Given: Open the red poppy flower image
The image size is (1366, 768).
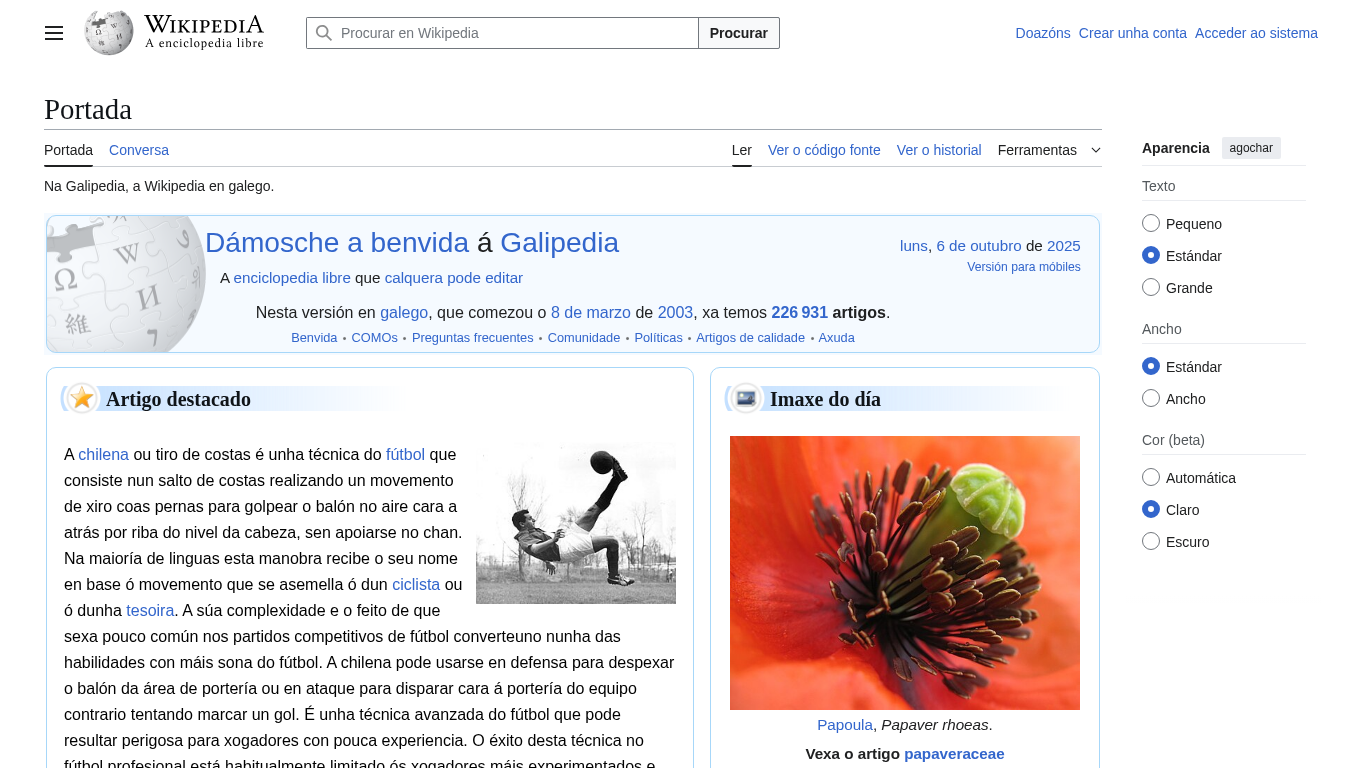Looking at the screenshot, I should click(905, 573).
